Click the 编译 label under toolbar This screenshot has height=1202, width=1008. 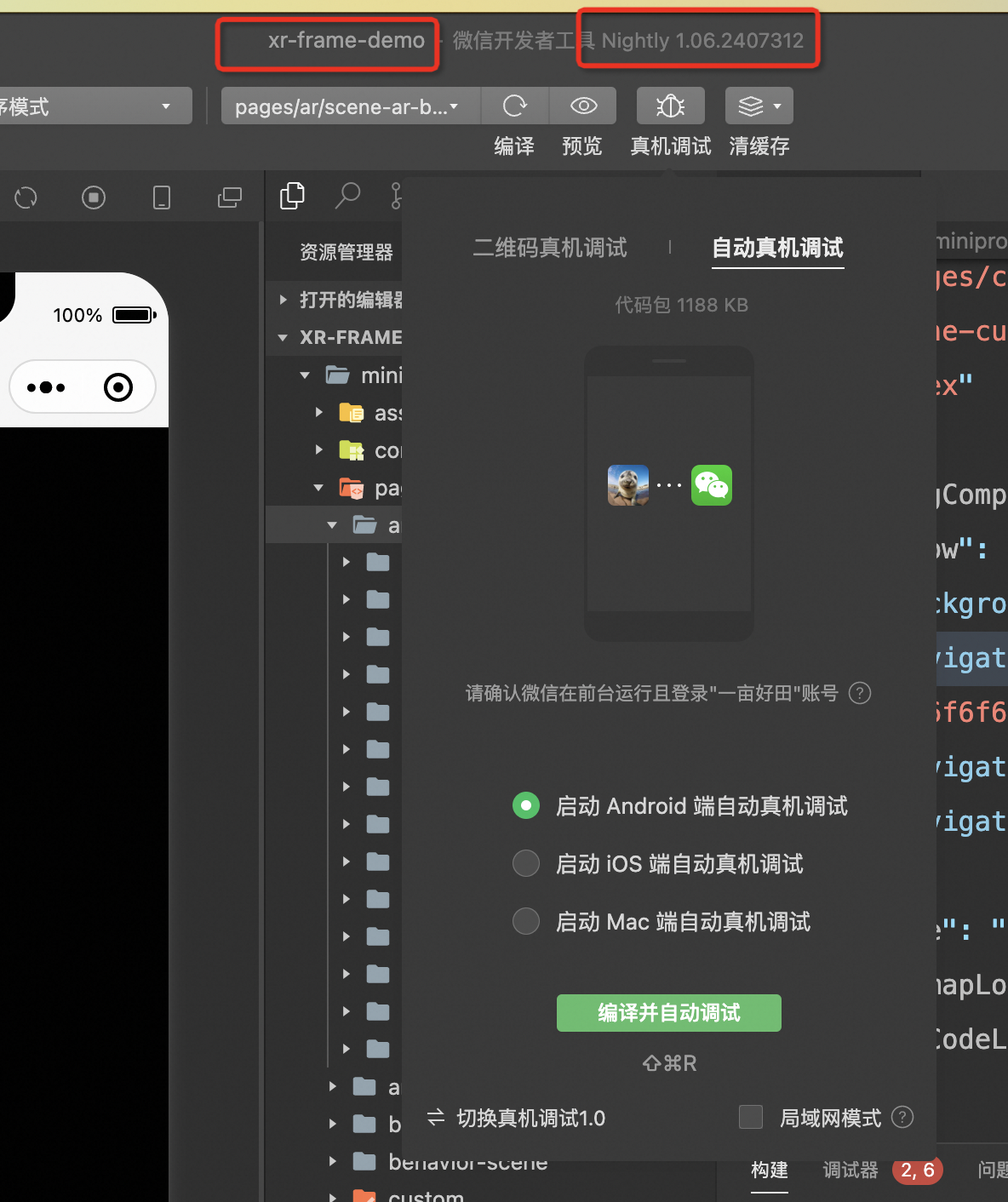(x=515, y=146)
